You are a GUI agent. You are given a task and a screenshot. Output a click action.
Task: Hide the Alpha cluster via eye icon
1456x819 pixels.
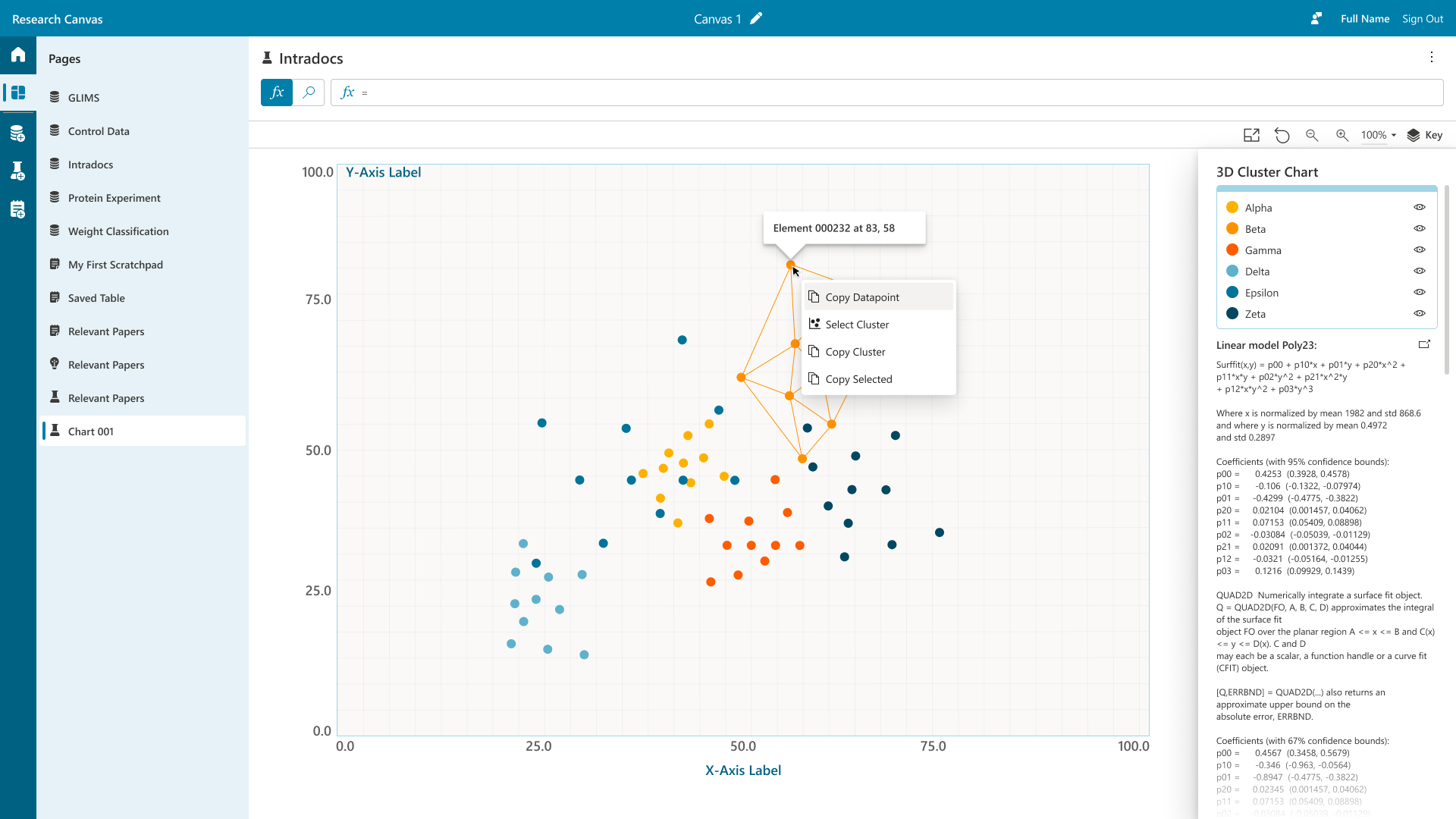[1420, 207]
